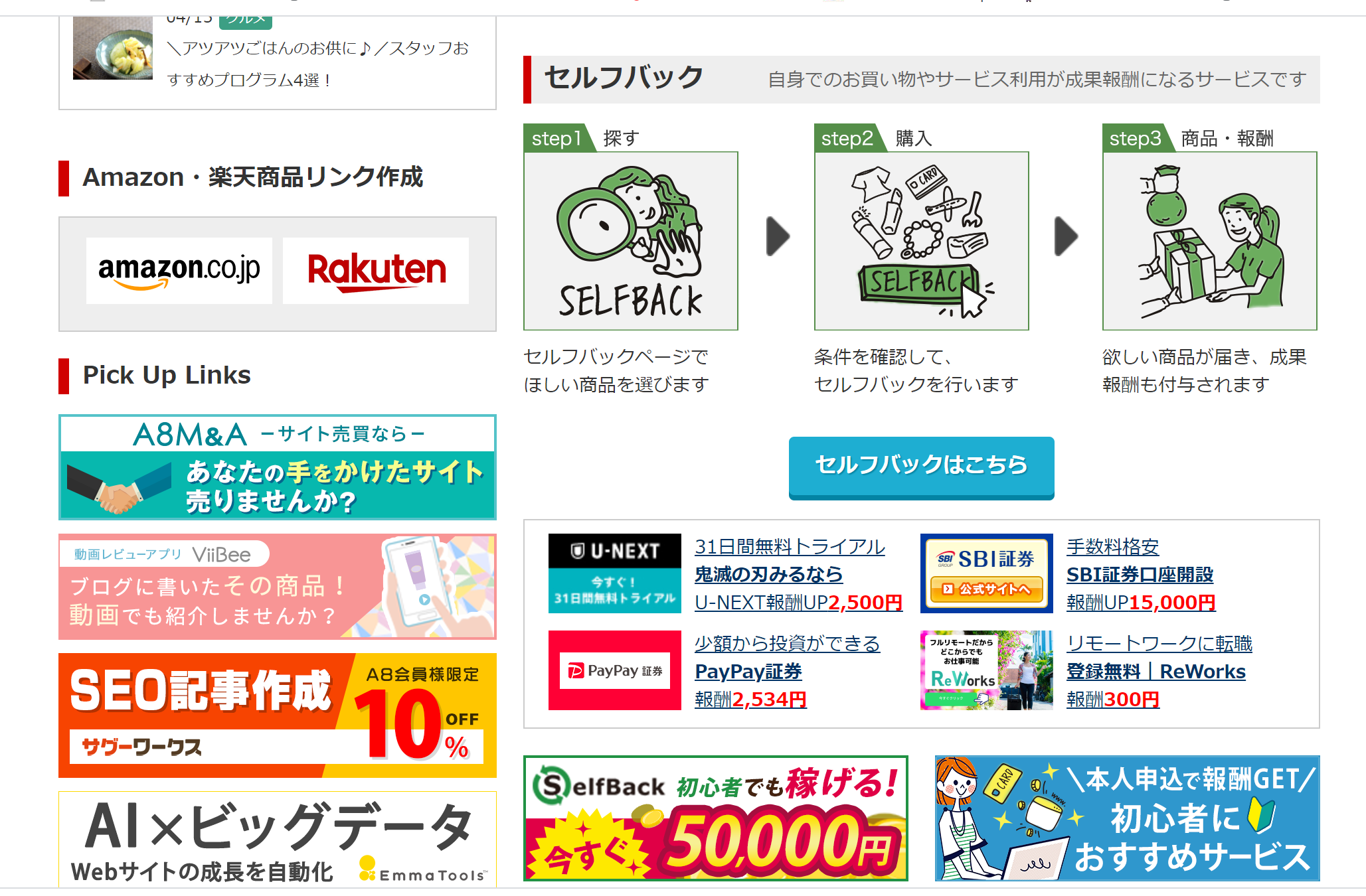Follow the 鬼滅の刃みるなら U-NEXT link
The image size is (1366, 896).
[768, 574]
